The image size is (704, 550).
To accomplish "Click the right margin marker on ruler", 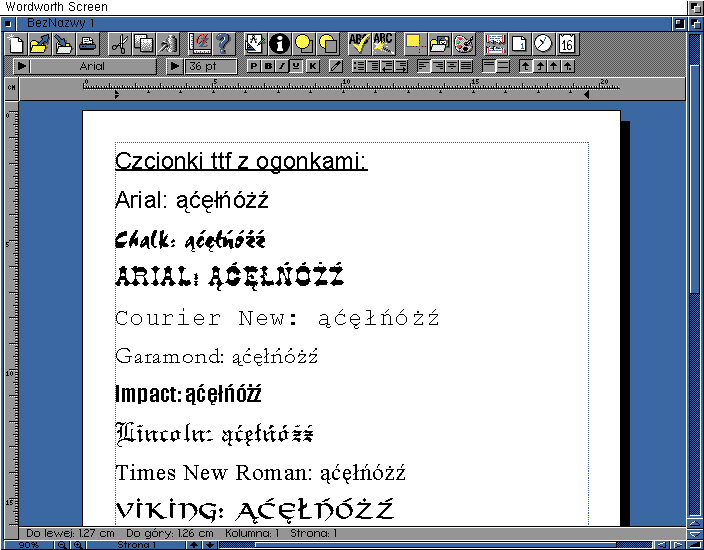I will (586, 95).
